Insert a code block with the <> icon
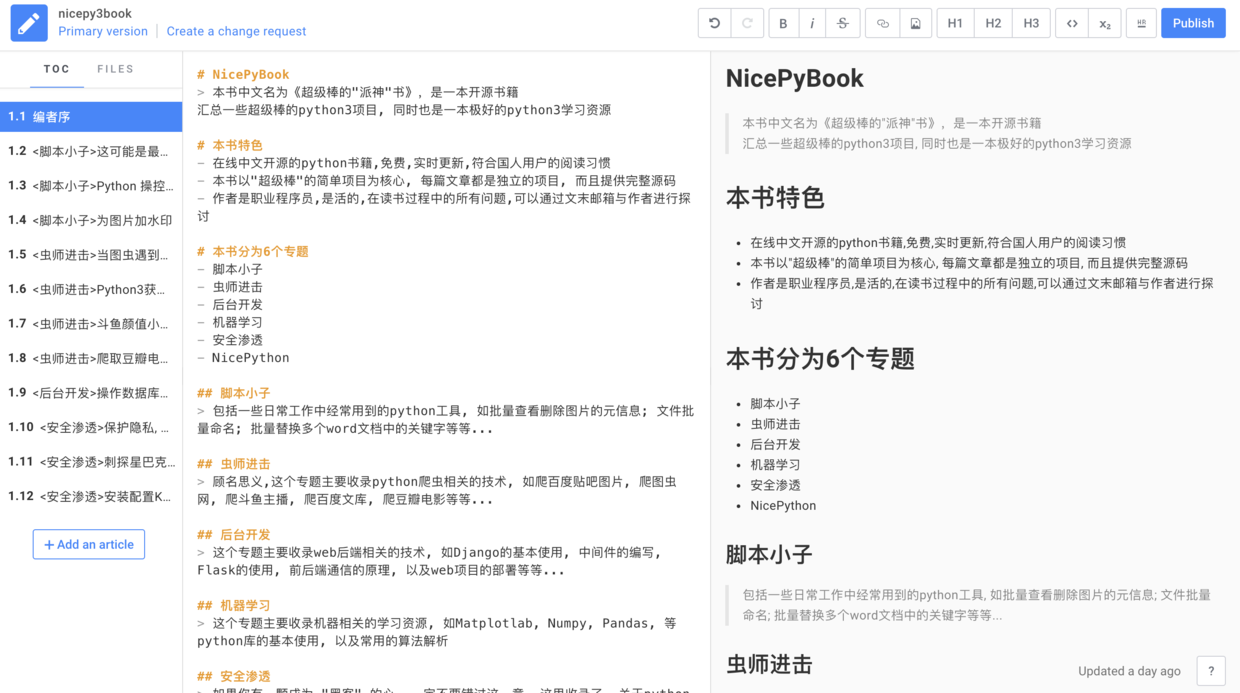 coord(1071,22)
